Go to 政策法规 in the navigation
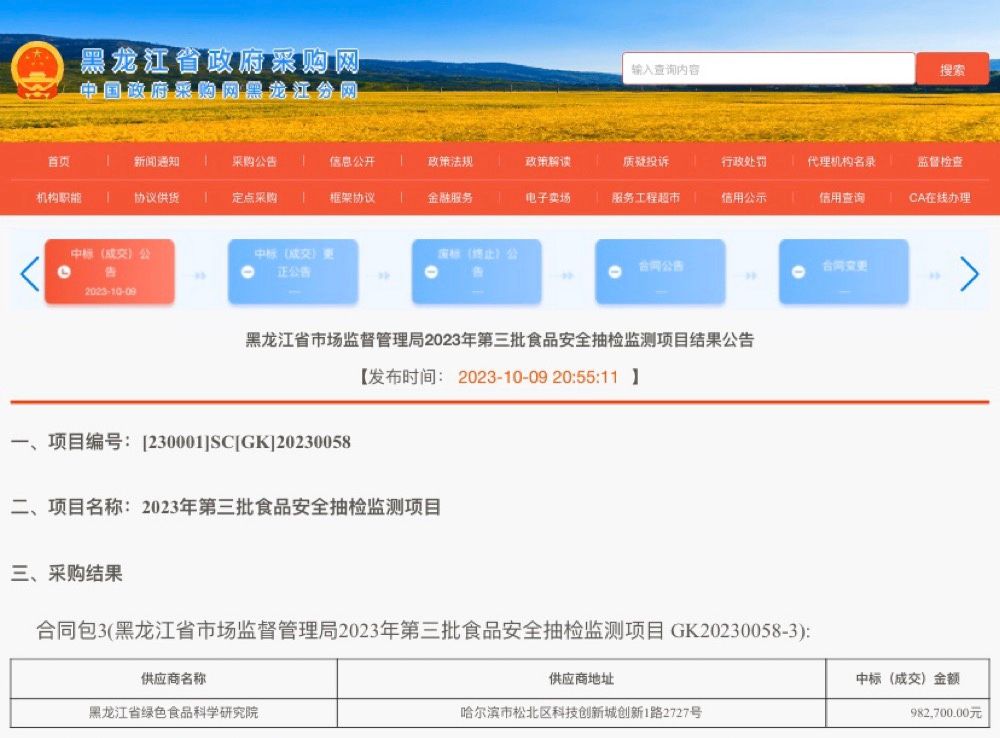 pos(450,161)
